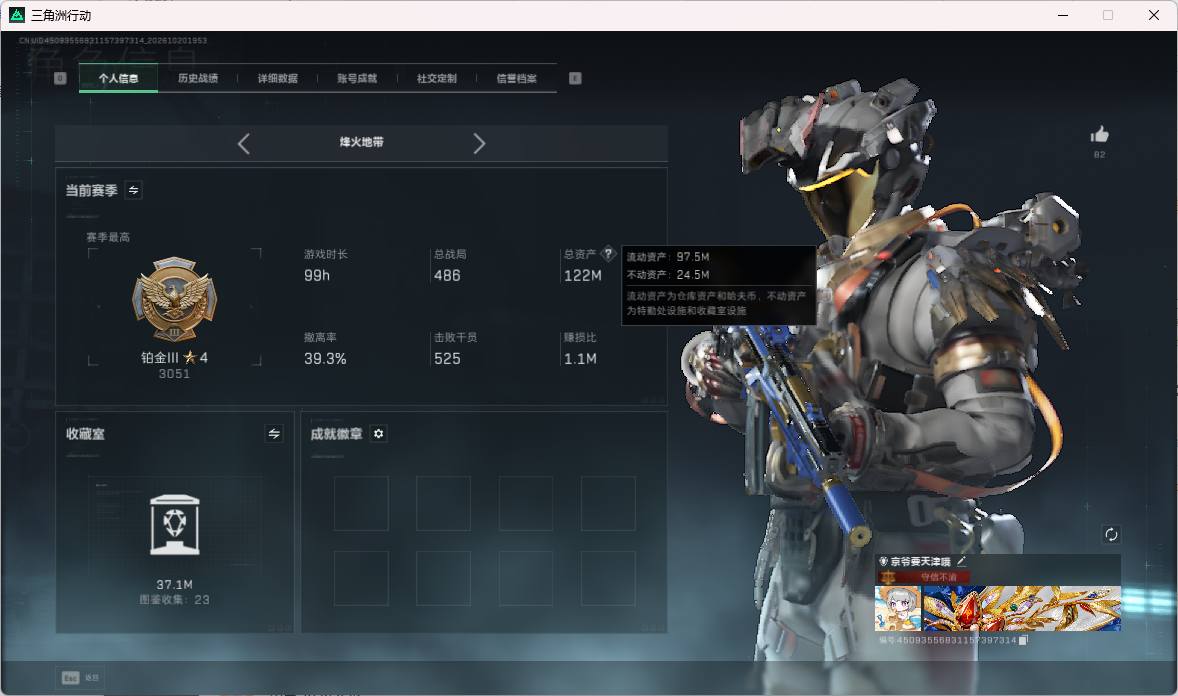
Task: Copy the player ID number
Action: 1023,640
